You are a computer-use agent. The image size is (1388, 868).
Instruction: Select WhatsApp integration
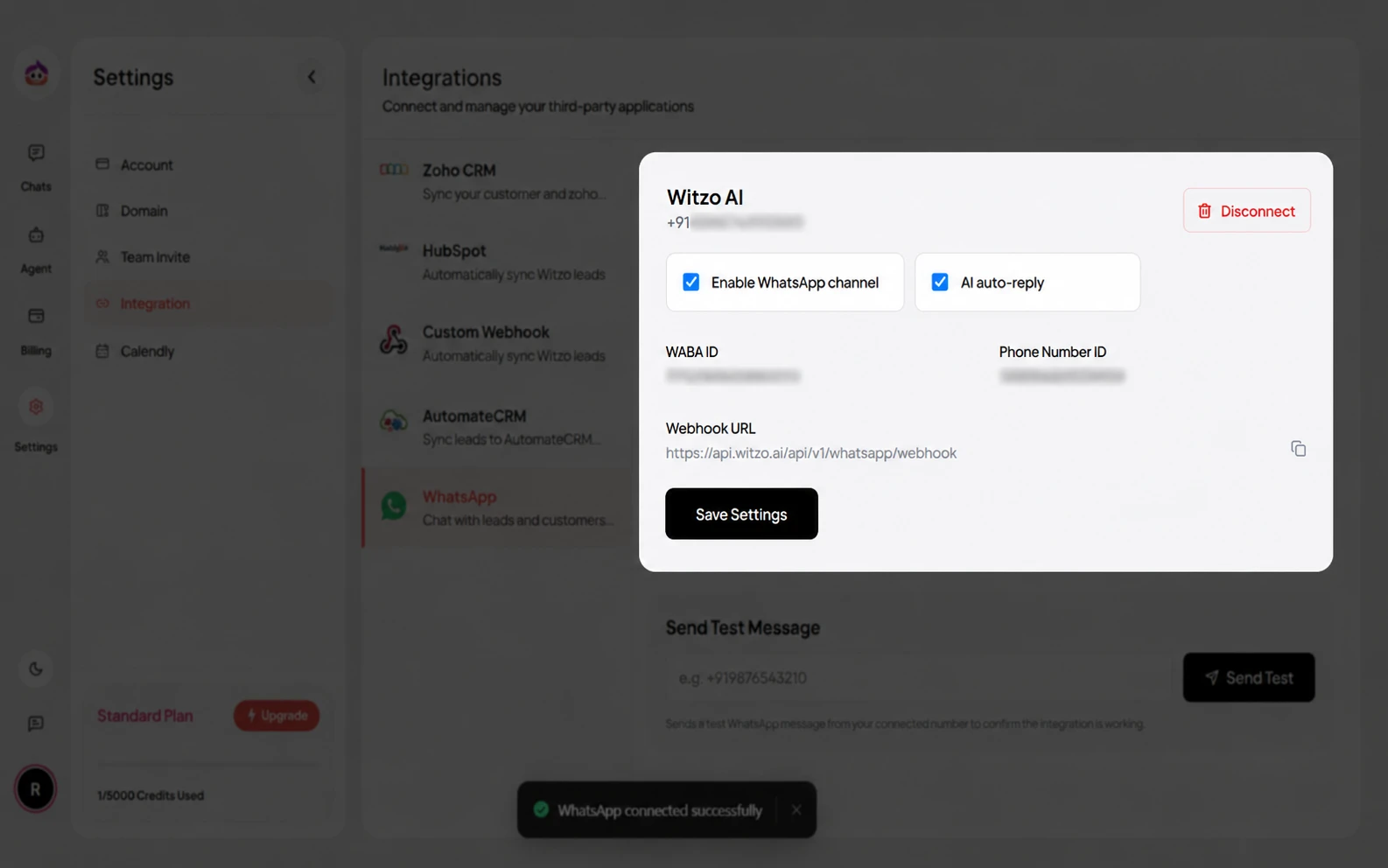pos(496,507)
